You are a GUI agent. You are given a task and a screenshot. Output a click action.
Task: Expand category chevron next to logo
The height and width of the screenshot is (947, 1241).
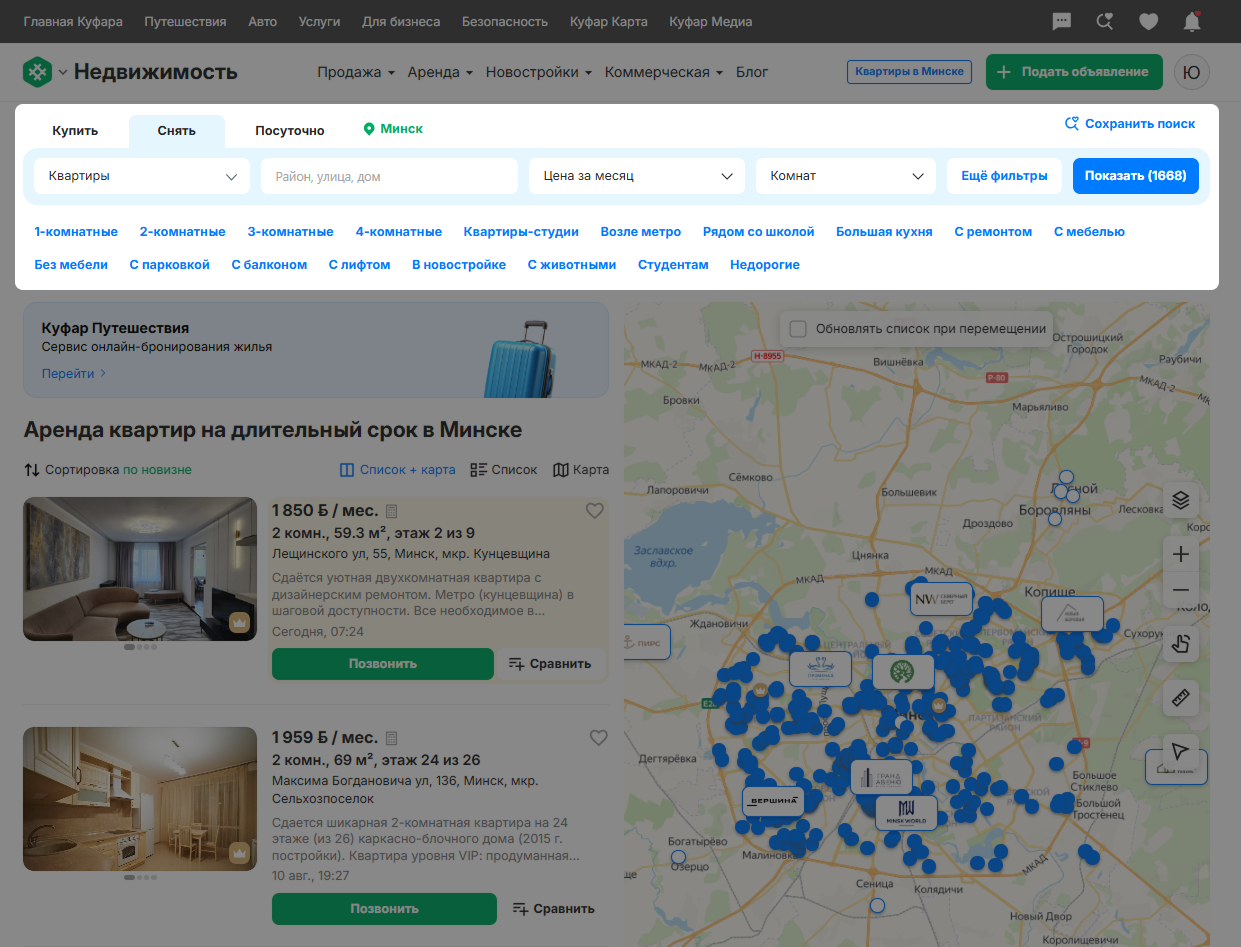pos(63,72)
